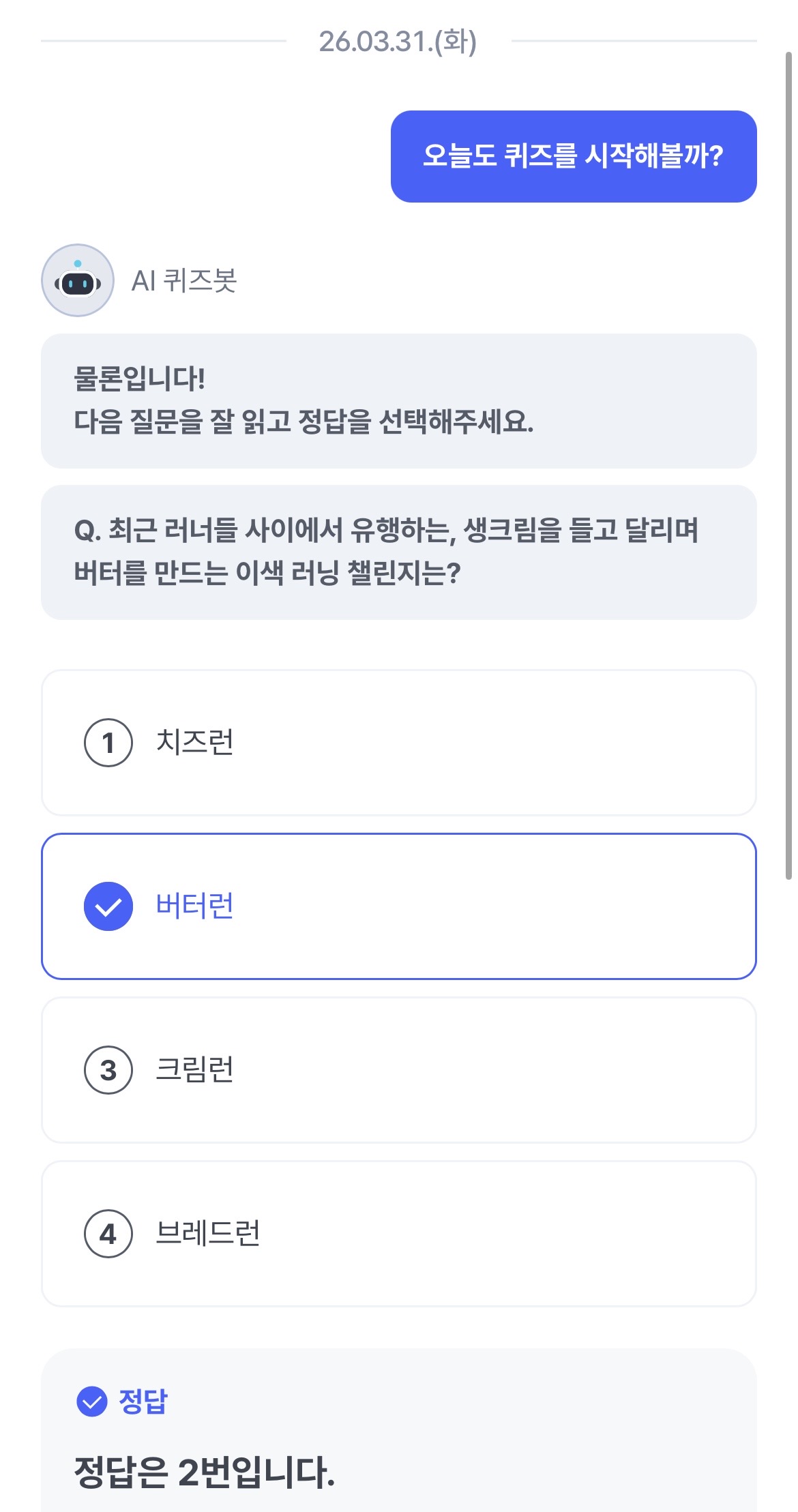Click the number 1 circle icon

tap(108, 743)
